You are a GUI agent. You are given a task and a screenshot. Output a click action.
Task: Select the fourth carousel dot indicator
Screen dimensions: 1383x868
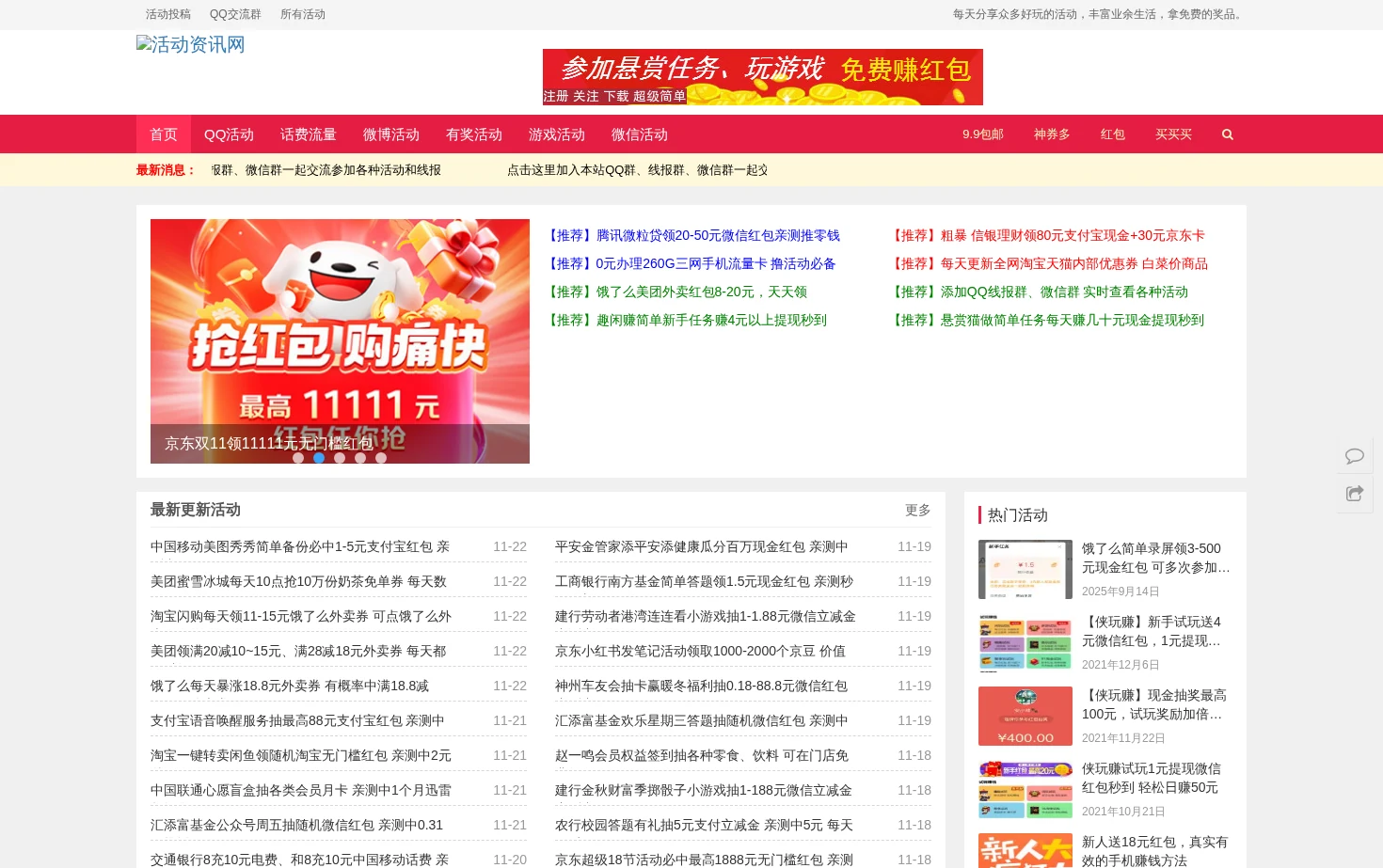click(360, 458)
